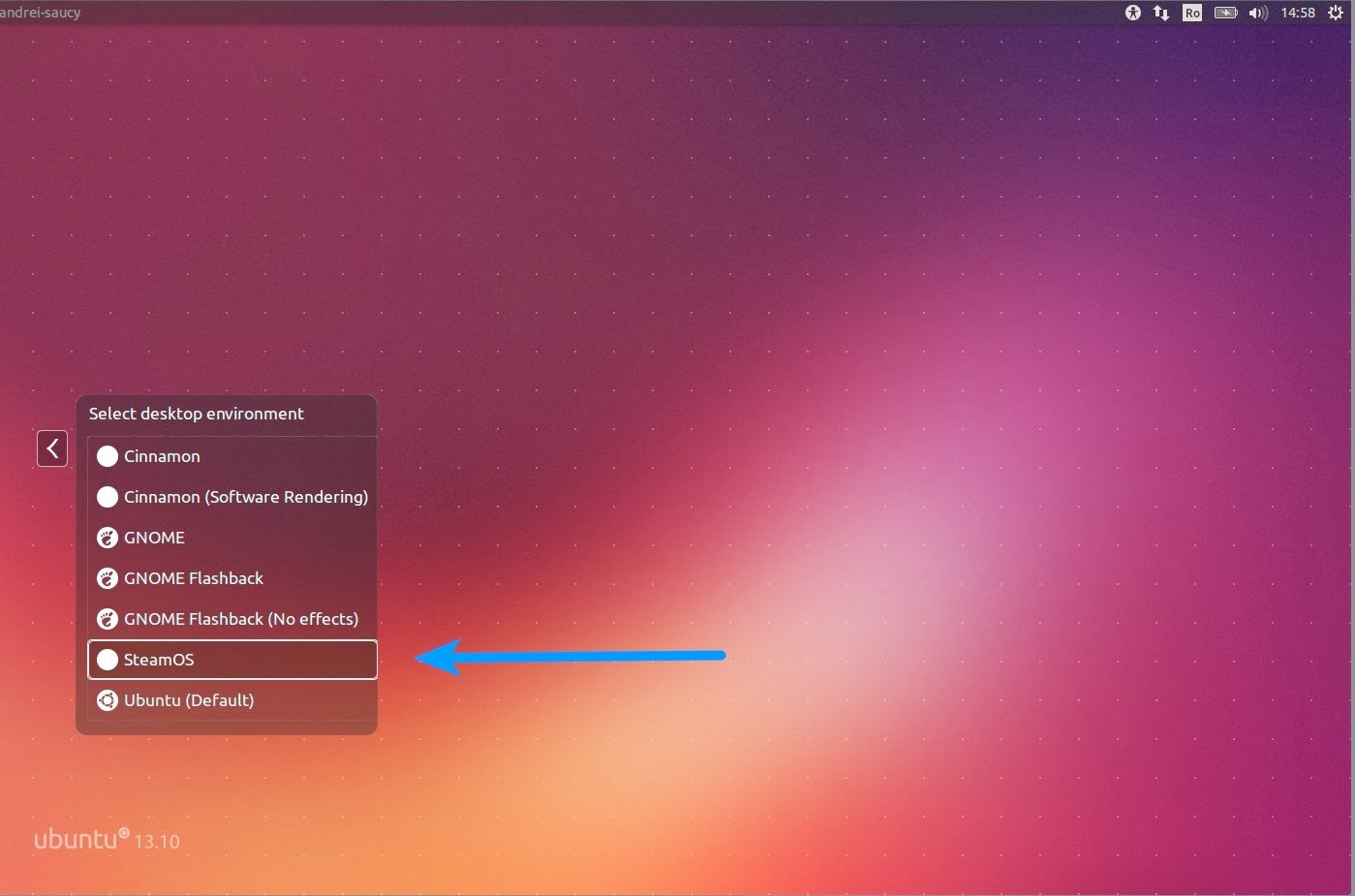This screenshot has height=896, width=1355.
Task: Open the sound volume indicator
Action: [x=1258, y=13]
